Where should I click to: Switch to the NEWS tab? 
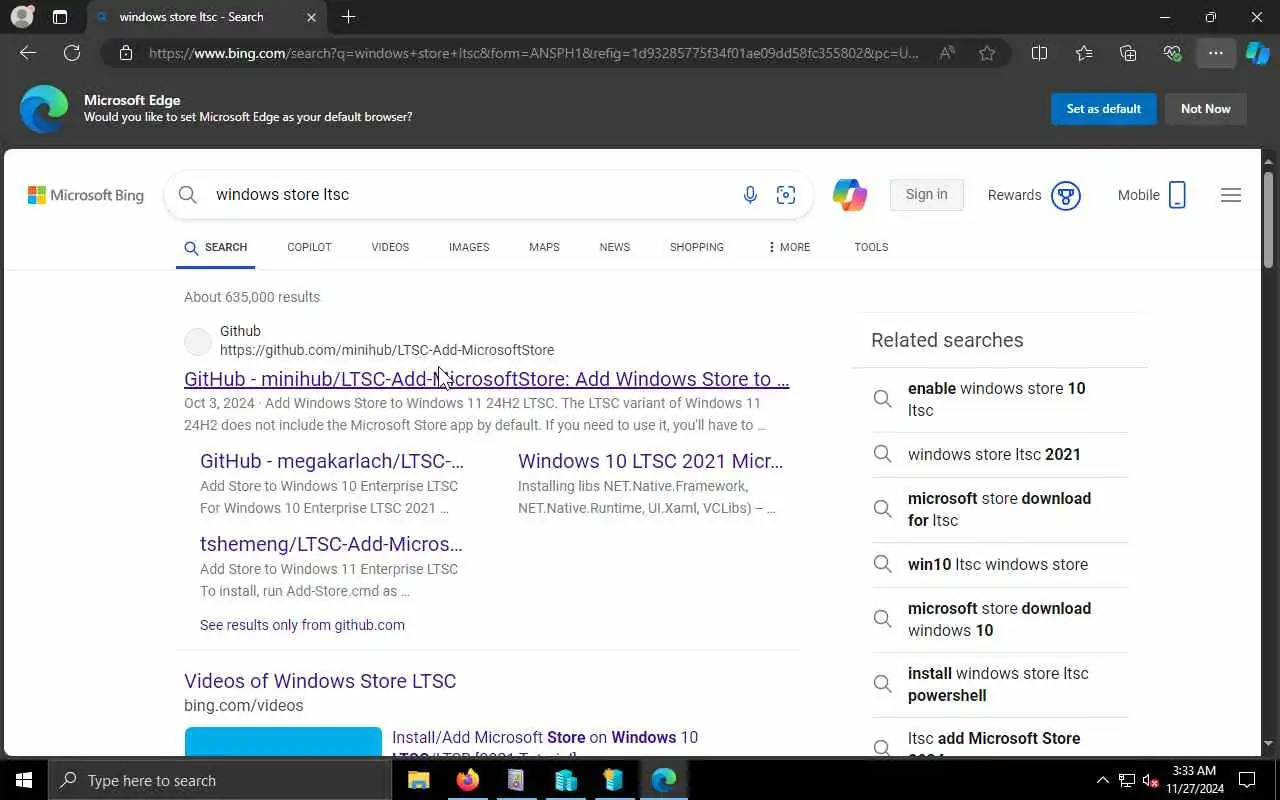click(x=615, y=247)
